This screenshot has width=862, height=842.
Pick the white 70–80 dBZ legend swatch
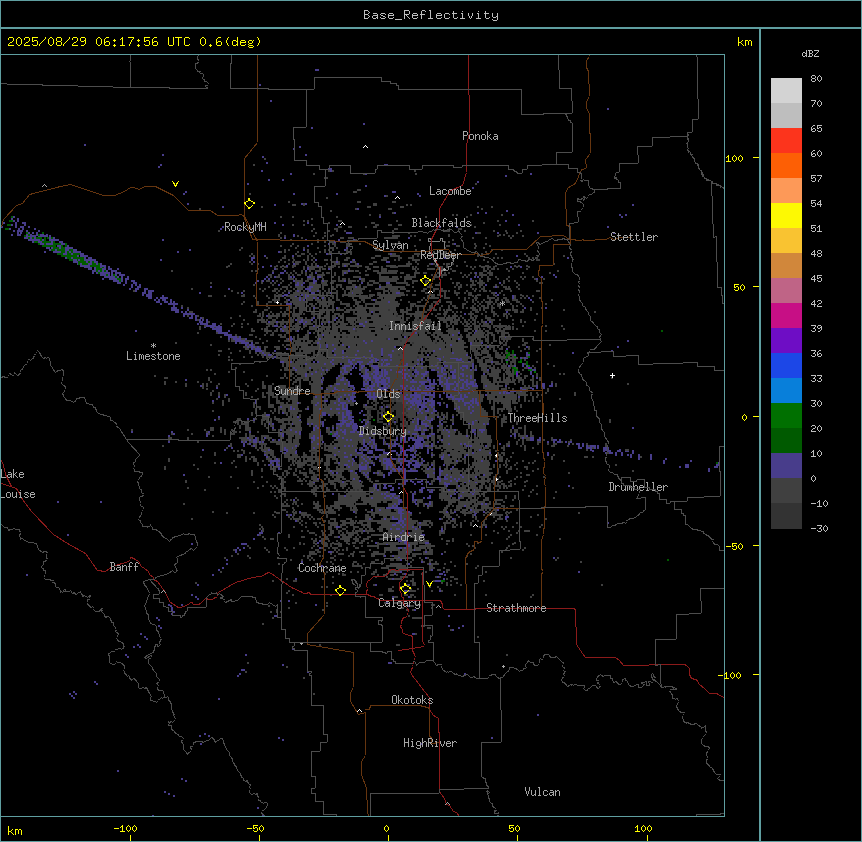click(786, 91)
